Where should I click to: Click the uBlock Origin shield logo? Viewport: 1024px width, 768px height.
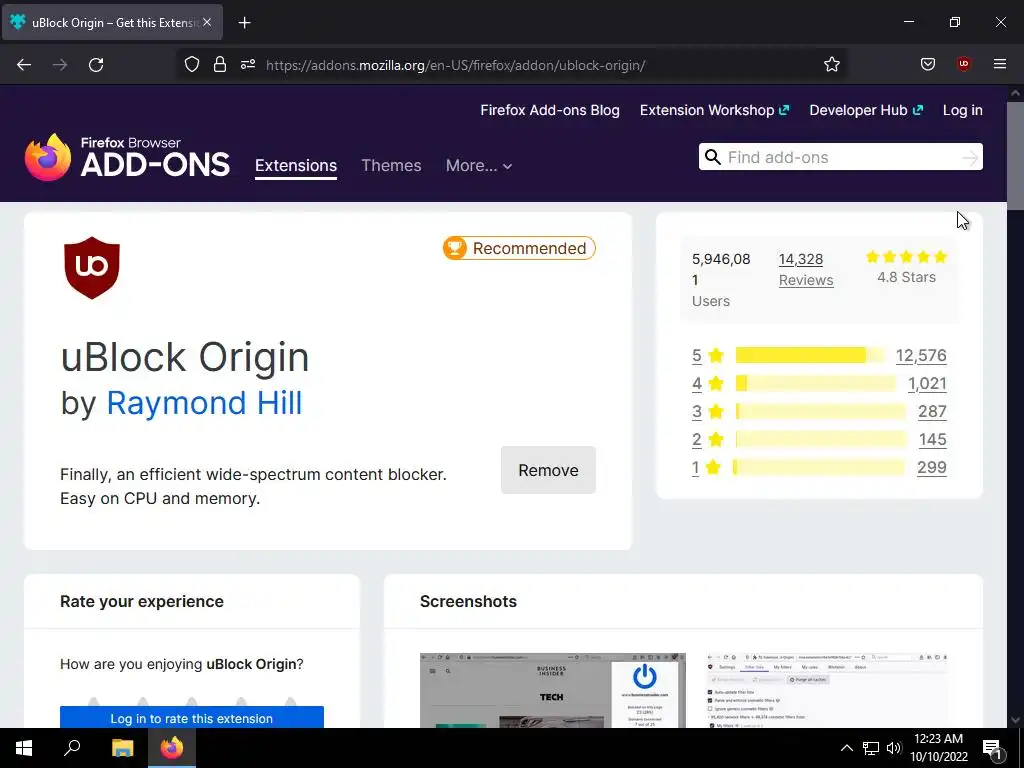(x=92, y=268)
